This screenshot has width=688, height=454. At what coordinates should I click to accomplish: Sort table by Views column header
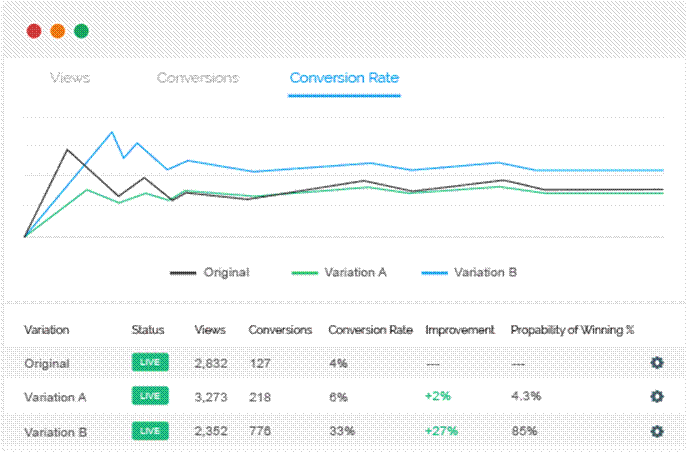point(210,329)
